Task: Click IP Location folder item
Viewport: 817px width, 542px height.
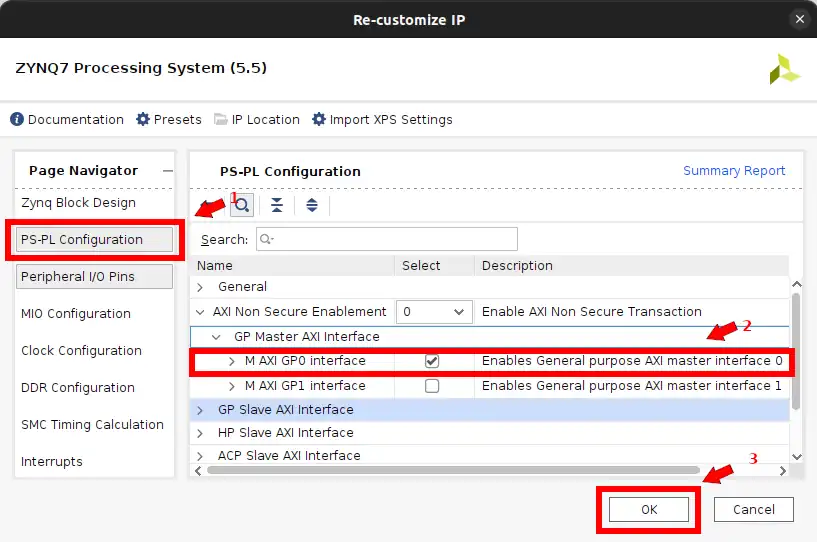Action: pos(257,119)
